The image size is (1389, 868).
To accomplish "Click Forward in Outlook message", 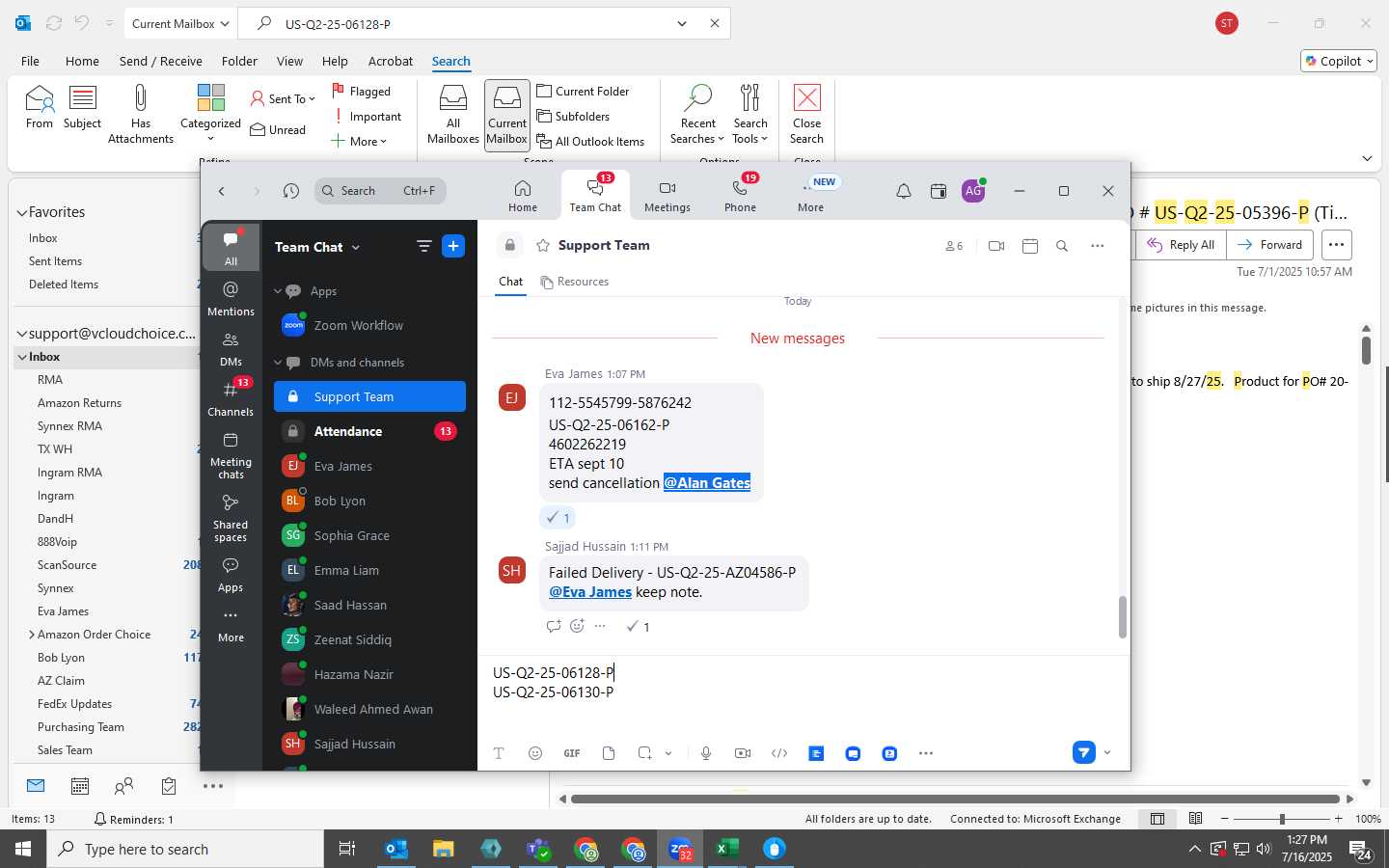I will pos(1270,245).
